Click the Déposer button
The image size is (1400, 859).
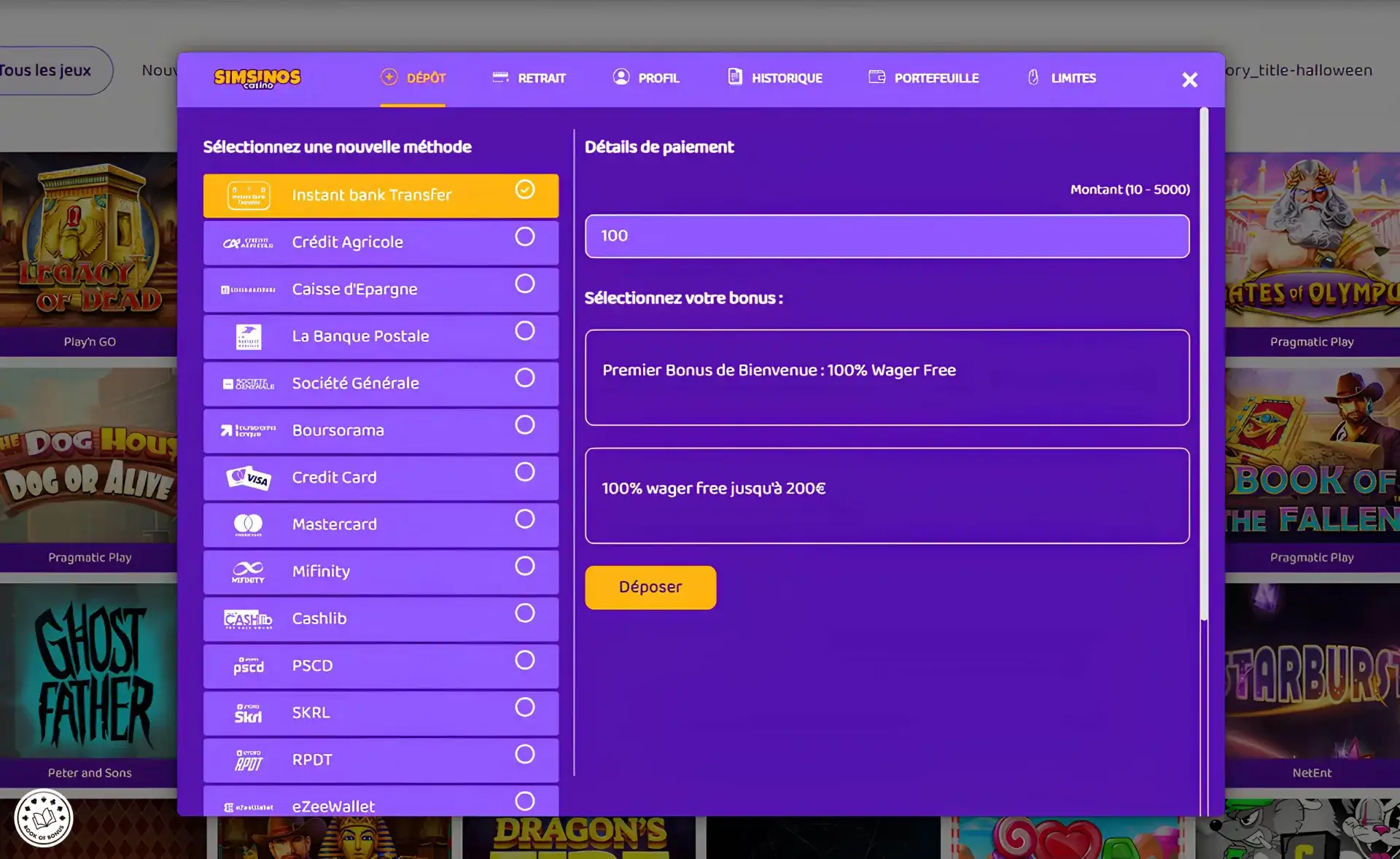[x=650, y=587]
